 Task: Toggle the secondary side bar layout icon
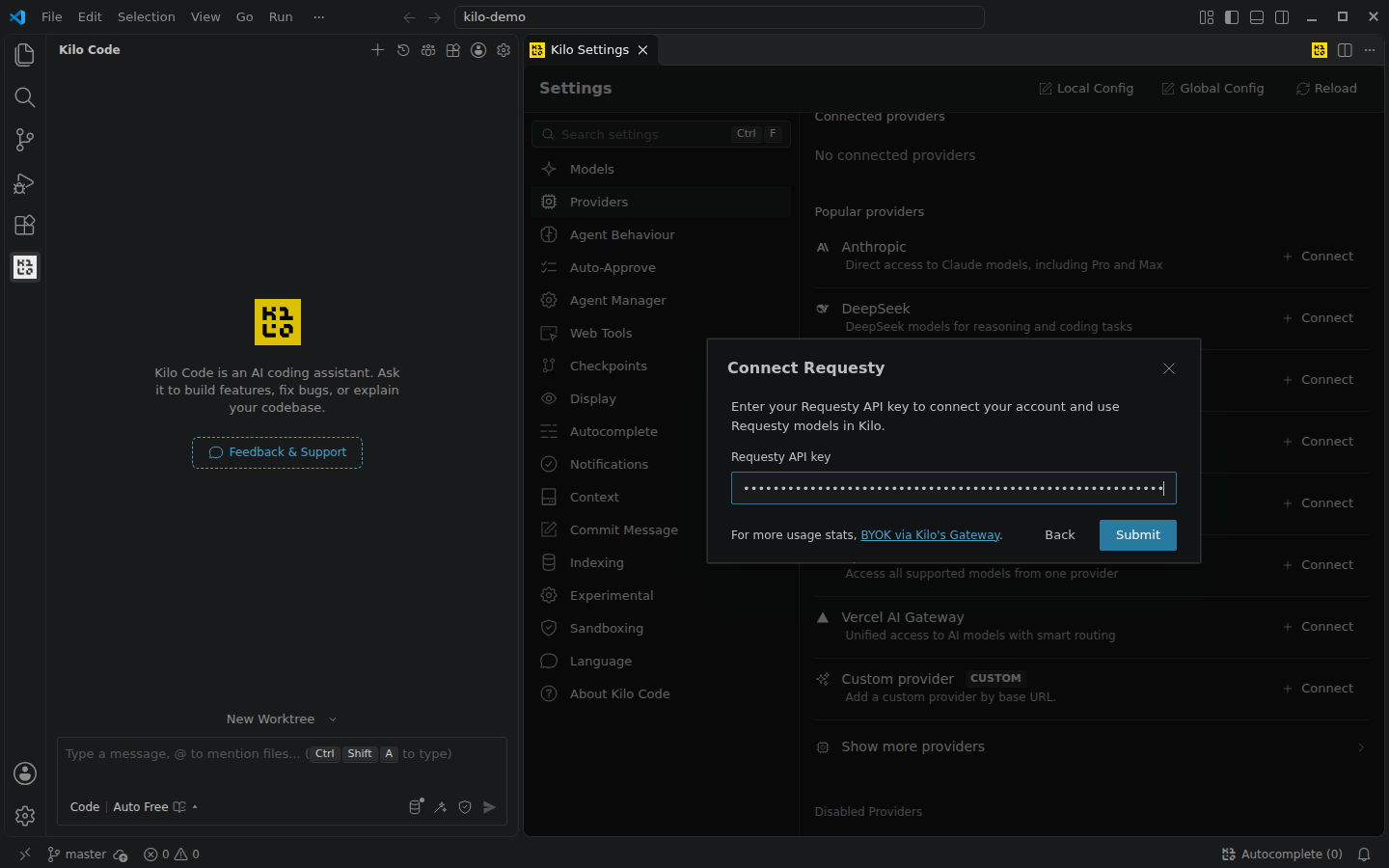[1282, 17]
